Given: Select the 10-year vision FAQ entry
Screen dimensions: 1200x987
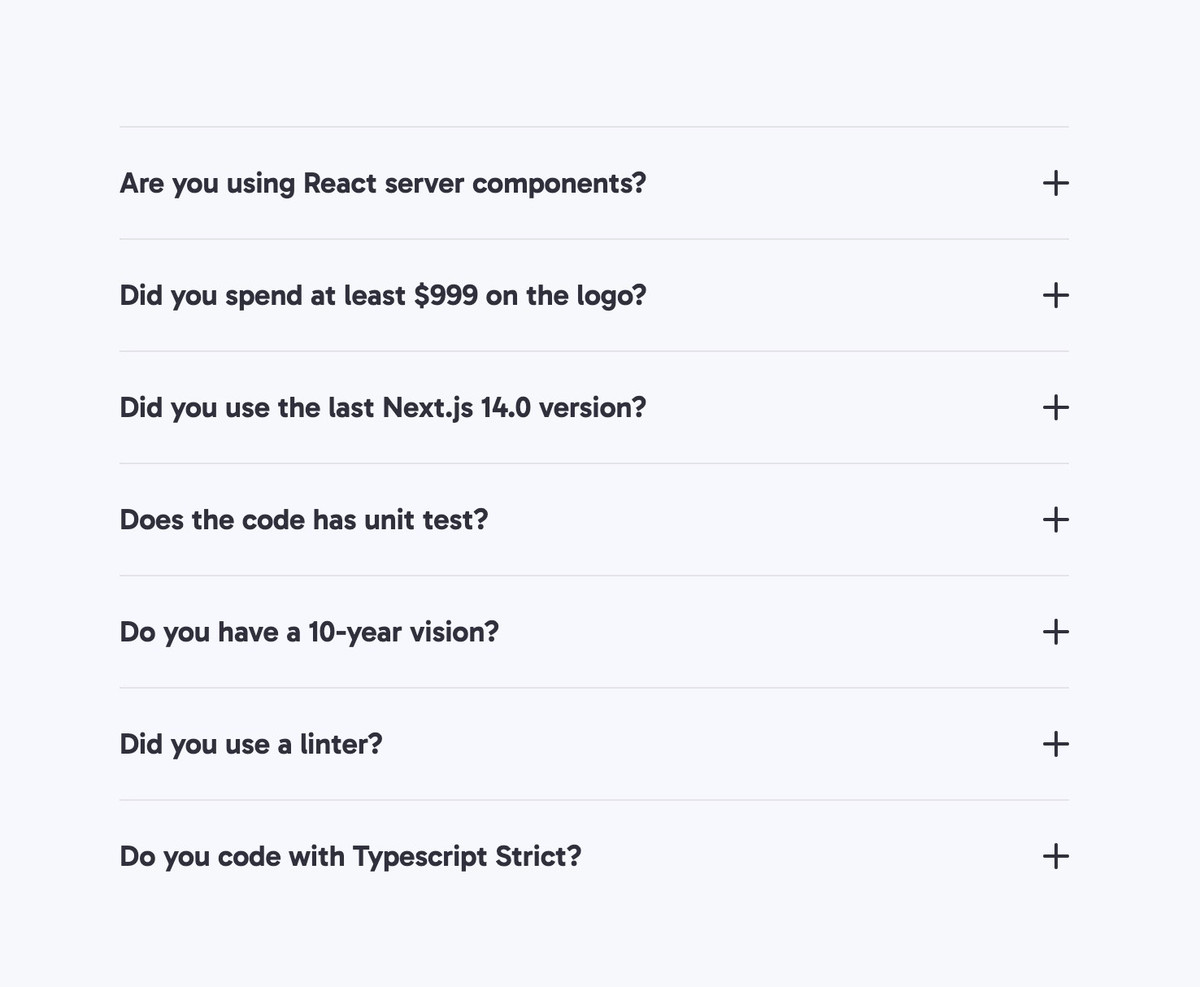Looking at the screenshot, I should (594, 631).
